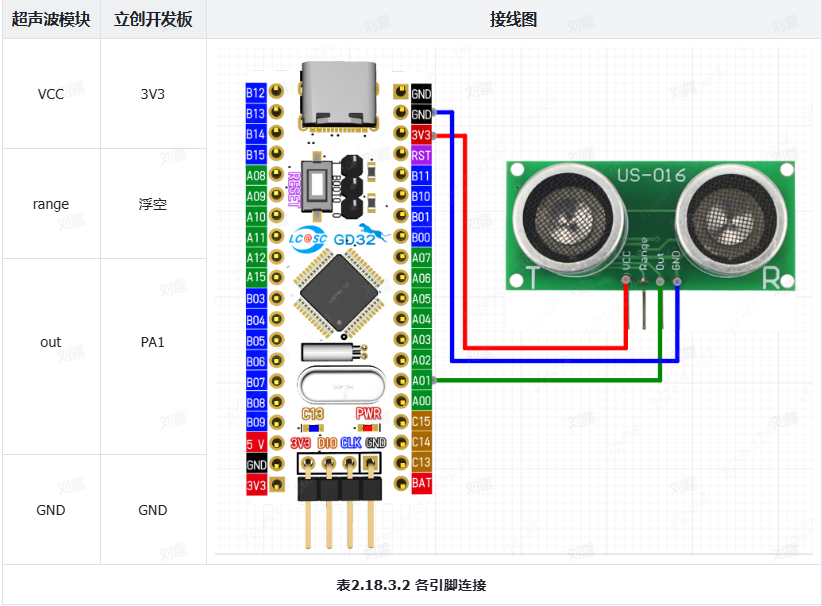
Task: Click the B14 pin label
Action: pos(256,134)
